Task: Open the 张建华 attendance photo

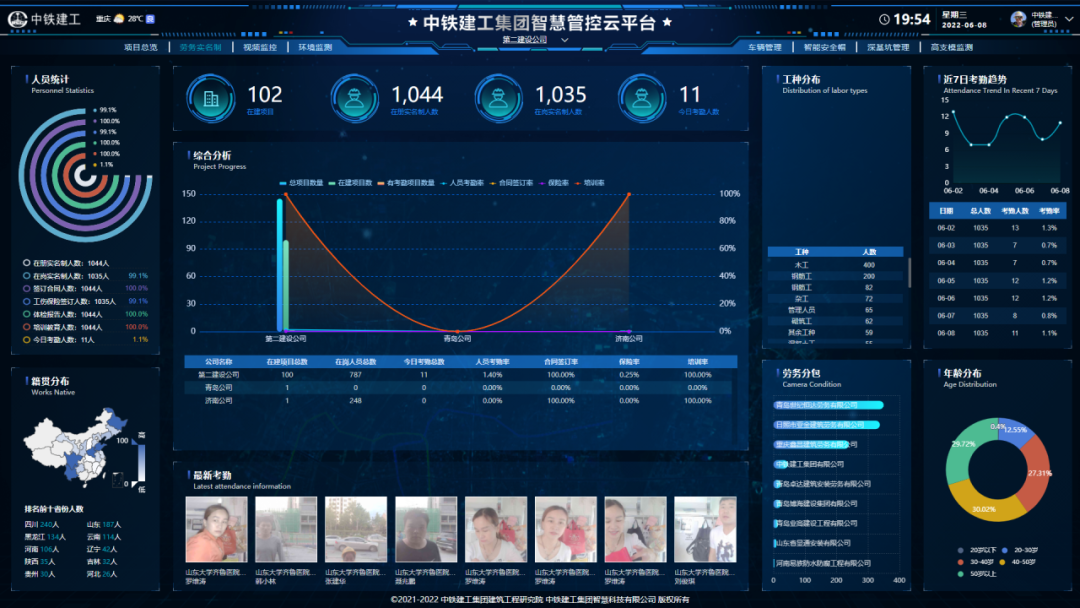Action: [356, 530]
